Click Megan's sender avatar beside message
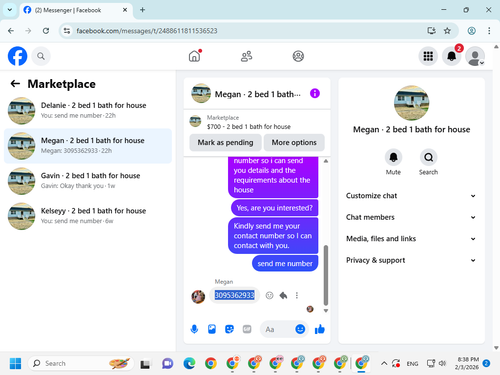 198,296
